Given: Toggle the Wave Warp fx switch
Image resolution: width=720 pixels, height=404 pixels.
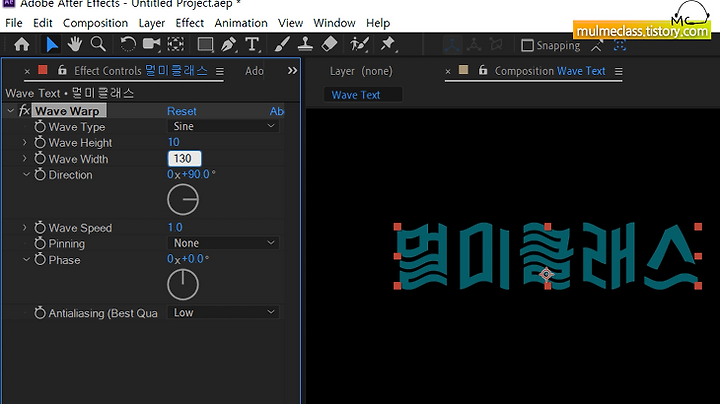Looking at the screenshot, I should 24,111.
